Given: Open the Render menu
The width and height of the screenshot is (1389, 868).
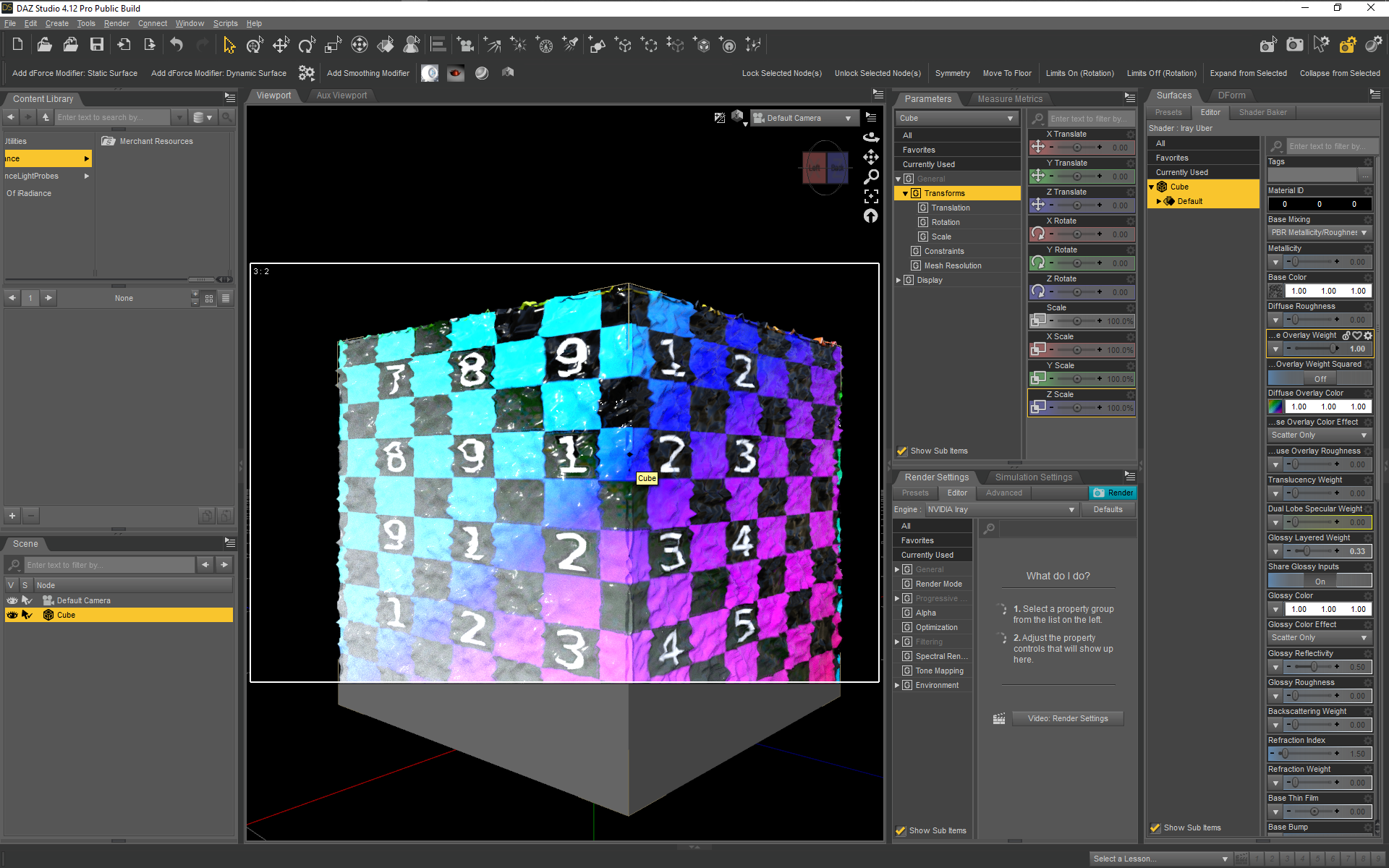Looking at the screenshot, I should pyautogui.click(x=116, y=23).
